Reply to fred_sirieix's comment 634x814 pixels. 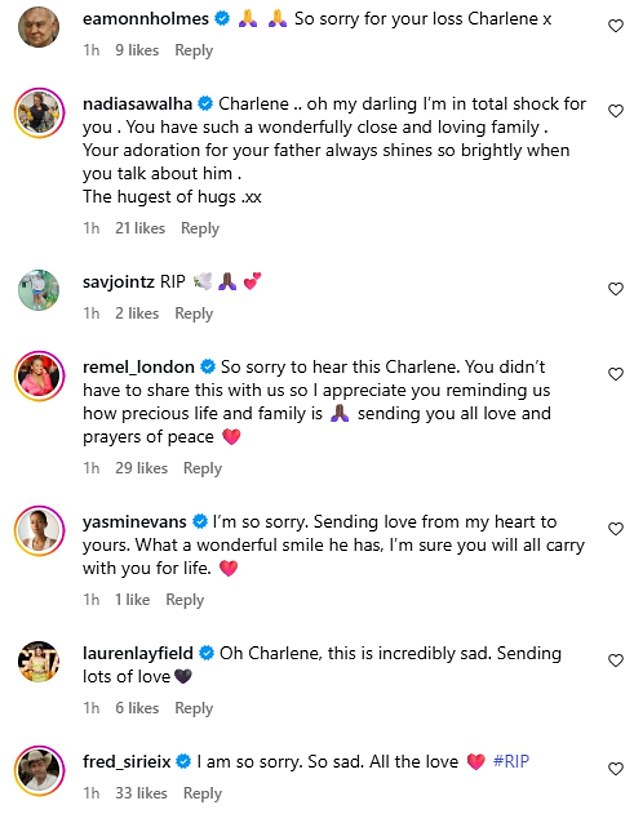[202, 793]
